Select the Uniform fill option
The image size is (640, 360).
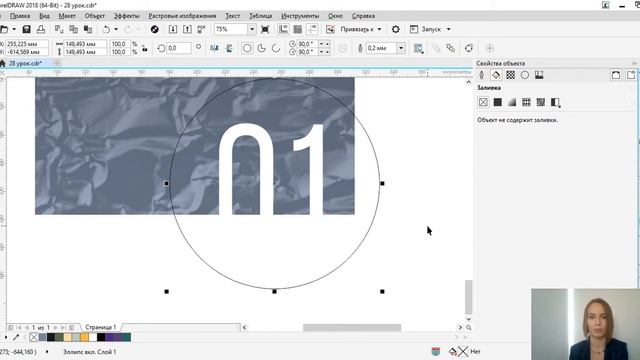tap(498, 102)
